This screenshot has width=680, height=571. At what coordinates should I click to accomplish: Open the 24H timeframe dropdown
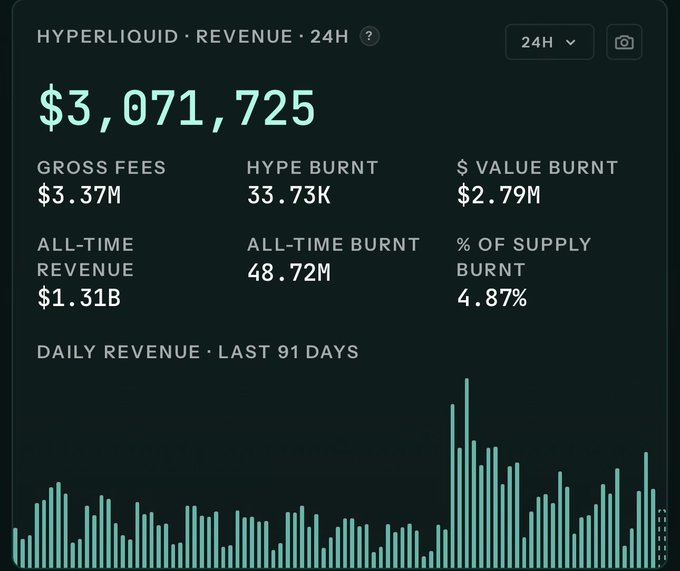coord(549,42)
